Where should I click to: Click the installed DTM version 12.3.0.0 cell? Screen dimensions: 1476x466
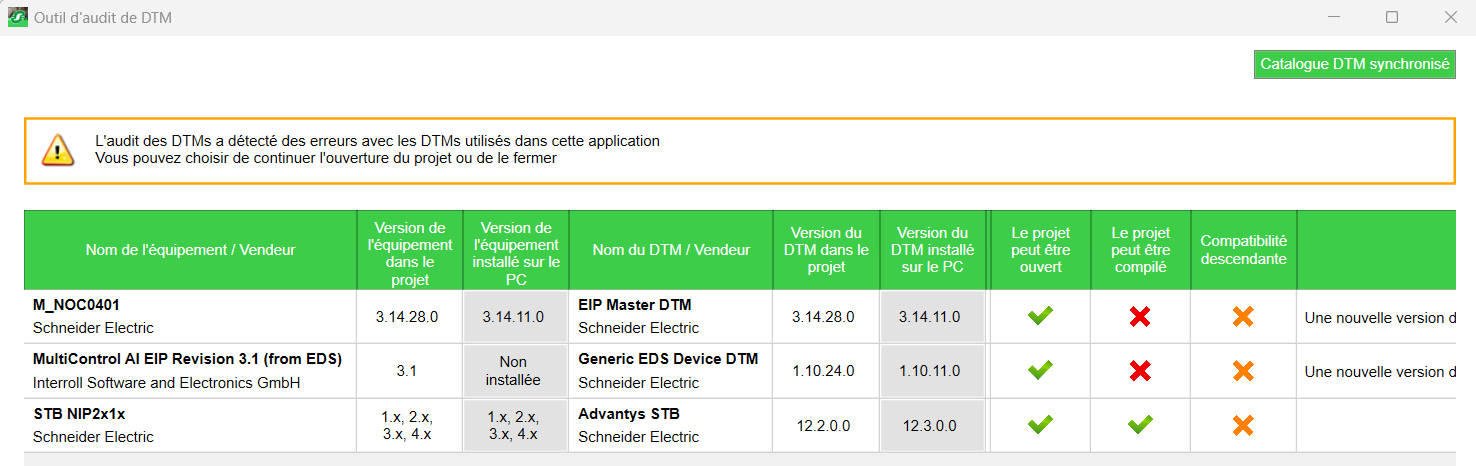pyautogui.click(x=929, y=425)
